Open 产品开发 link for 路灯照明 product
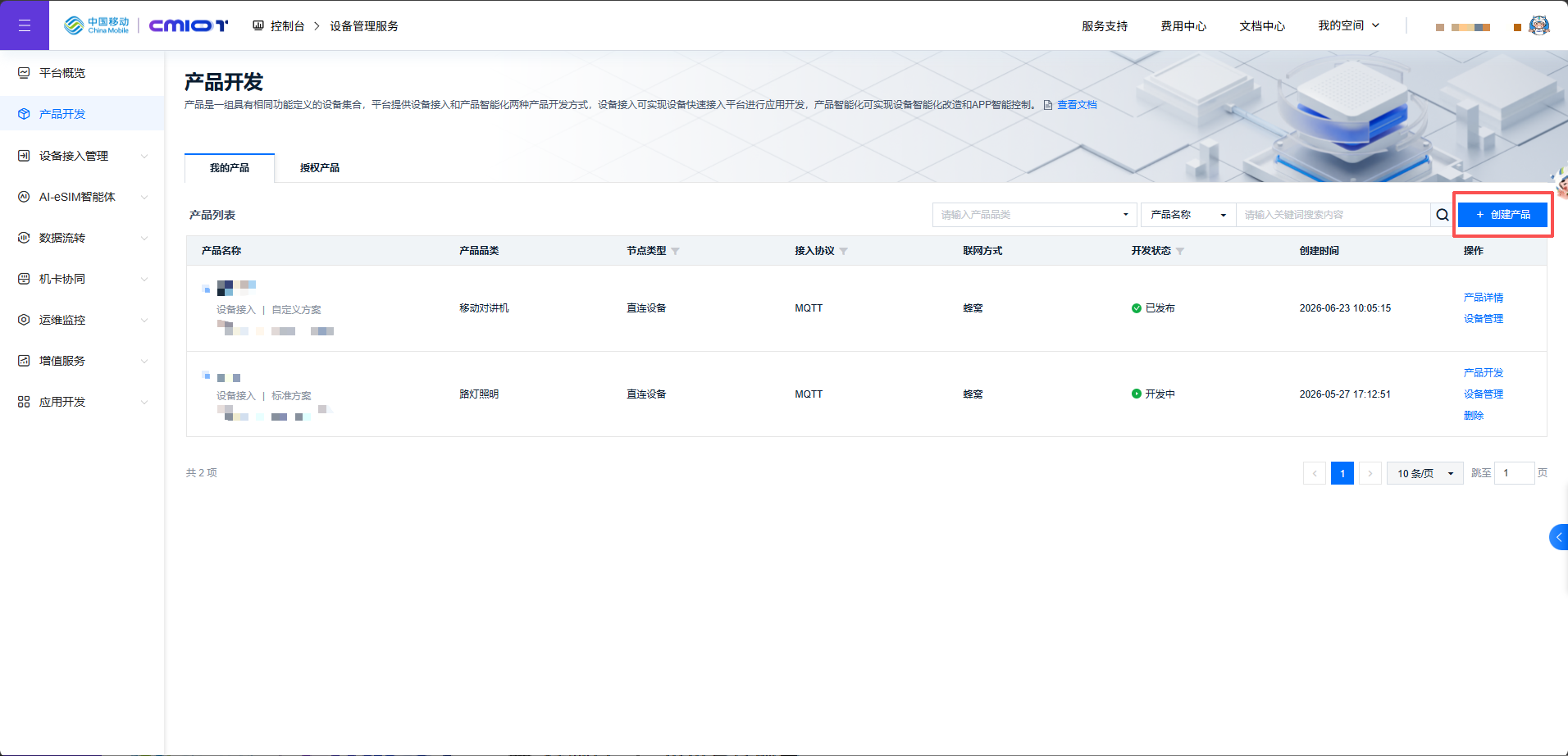Screen dimensions: 1568x756 [1484, 373]
